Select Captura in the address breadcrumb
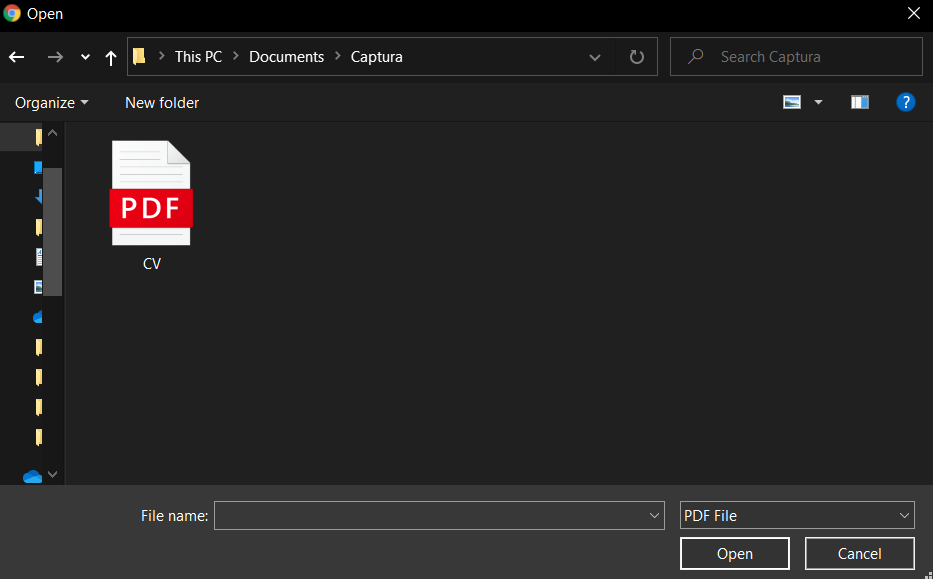This screenshot has height=579, width=933. [x=376, y=57]
